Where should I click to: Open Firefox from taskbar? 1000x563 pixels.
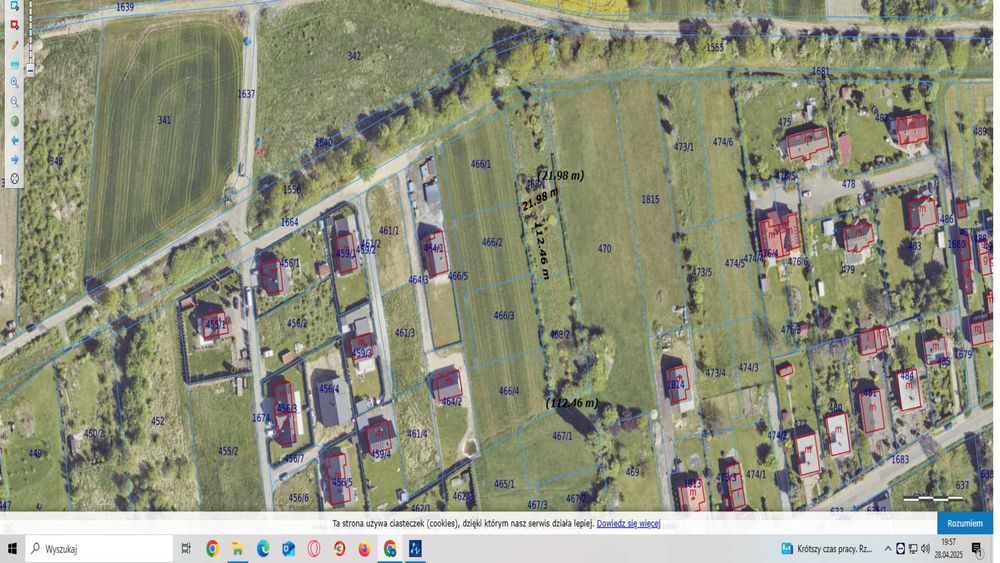[x=364, y=548]
